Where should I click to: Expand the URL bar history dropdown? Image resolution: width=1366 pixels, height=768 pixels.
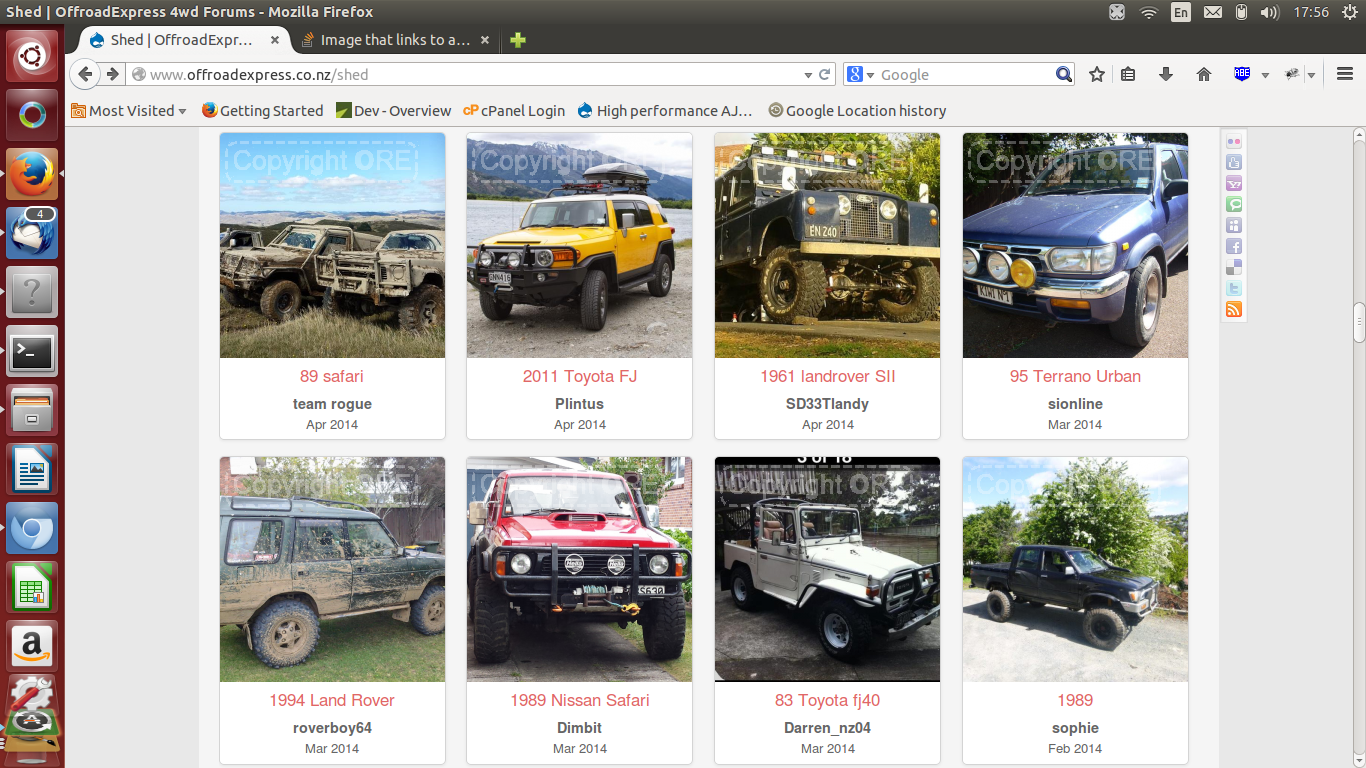tap(808, 75)
